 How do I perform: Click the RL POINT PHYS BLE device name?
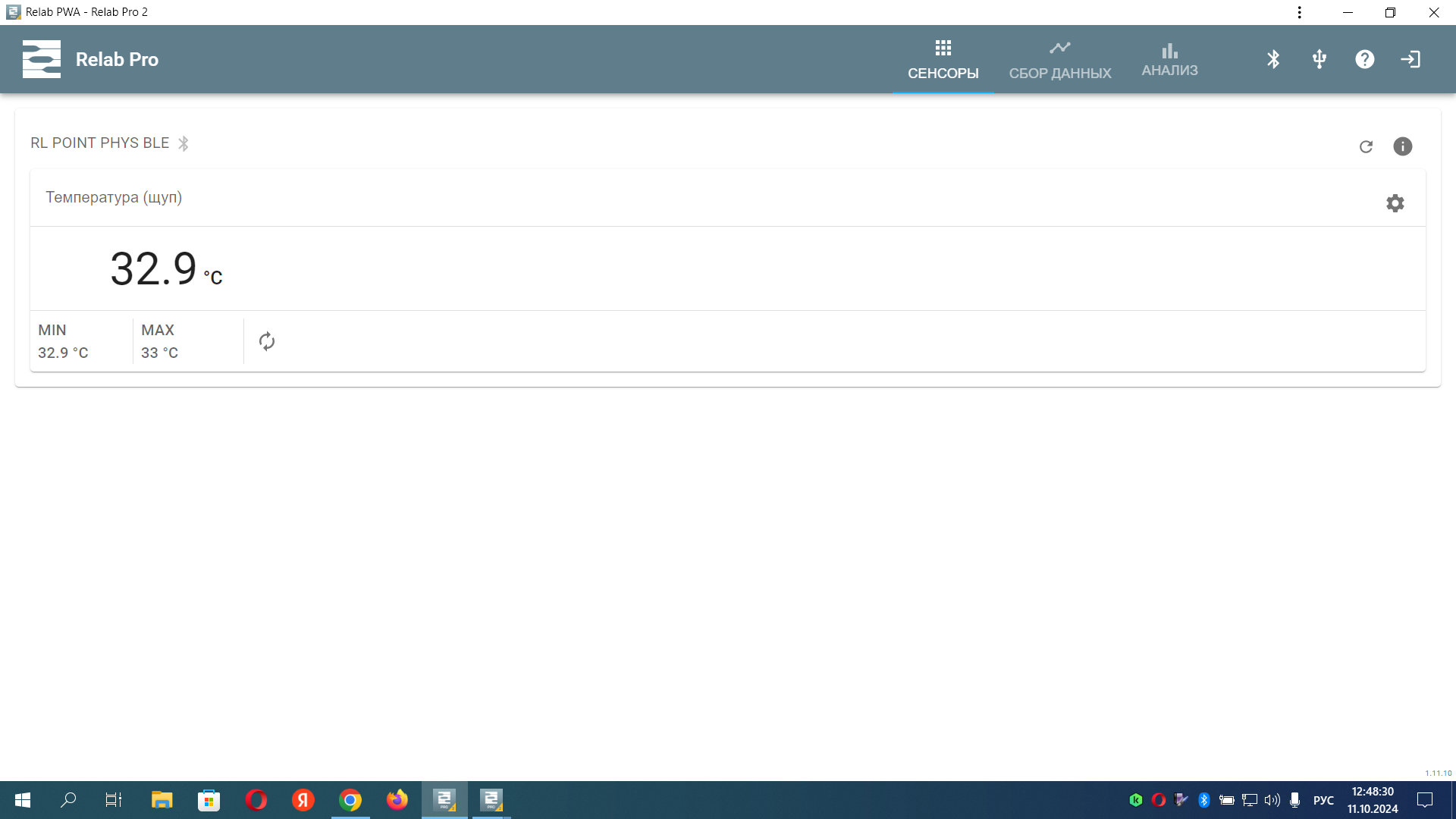(x=99, y=143)
